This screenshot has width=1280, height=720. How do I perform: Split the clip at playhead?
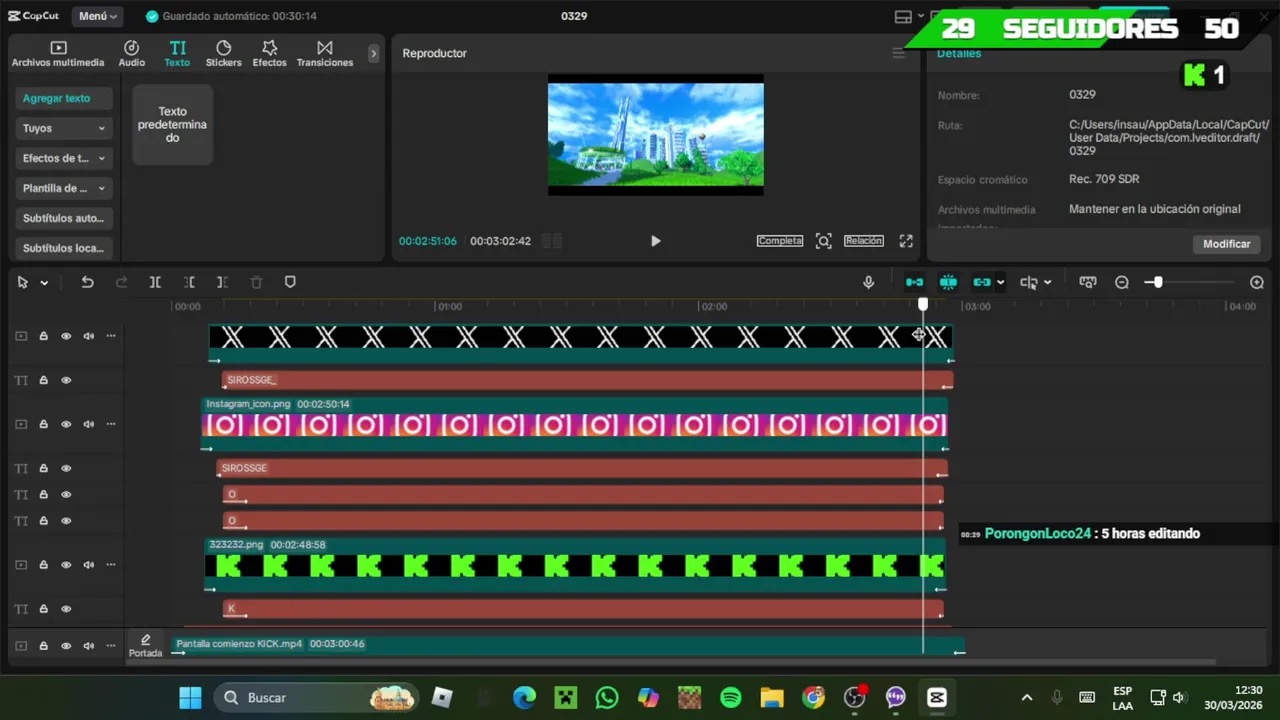(155, 282)
